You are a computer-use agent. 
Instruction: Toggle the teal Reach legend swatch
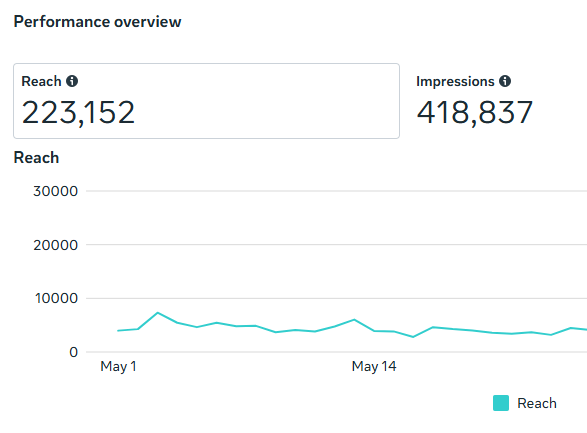point(501,403)
